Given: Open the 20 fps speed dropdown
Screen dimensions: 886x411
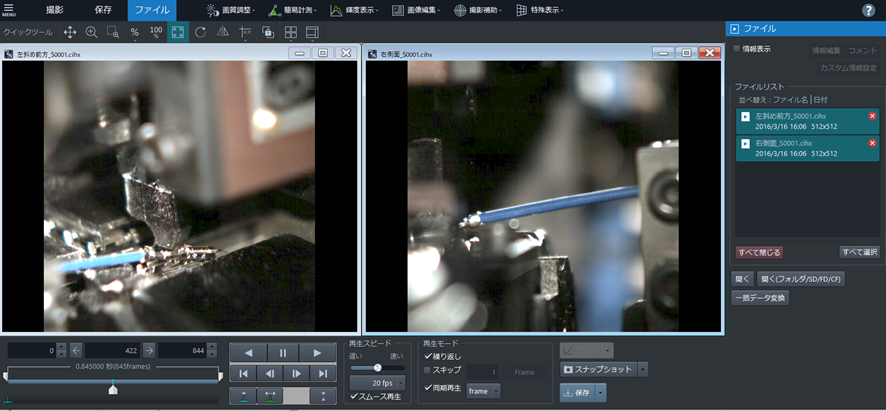Looking at the screenshot, I should coord(401,383).
